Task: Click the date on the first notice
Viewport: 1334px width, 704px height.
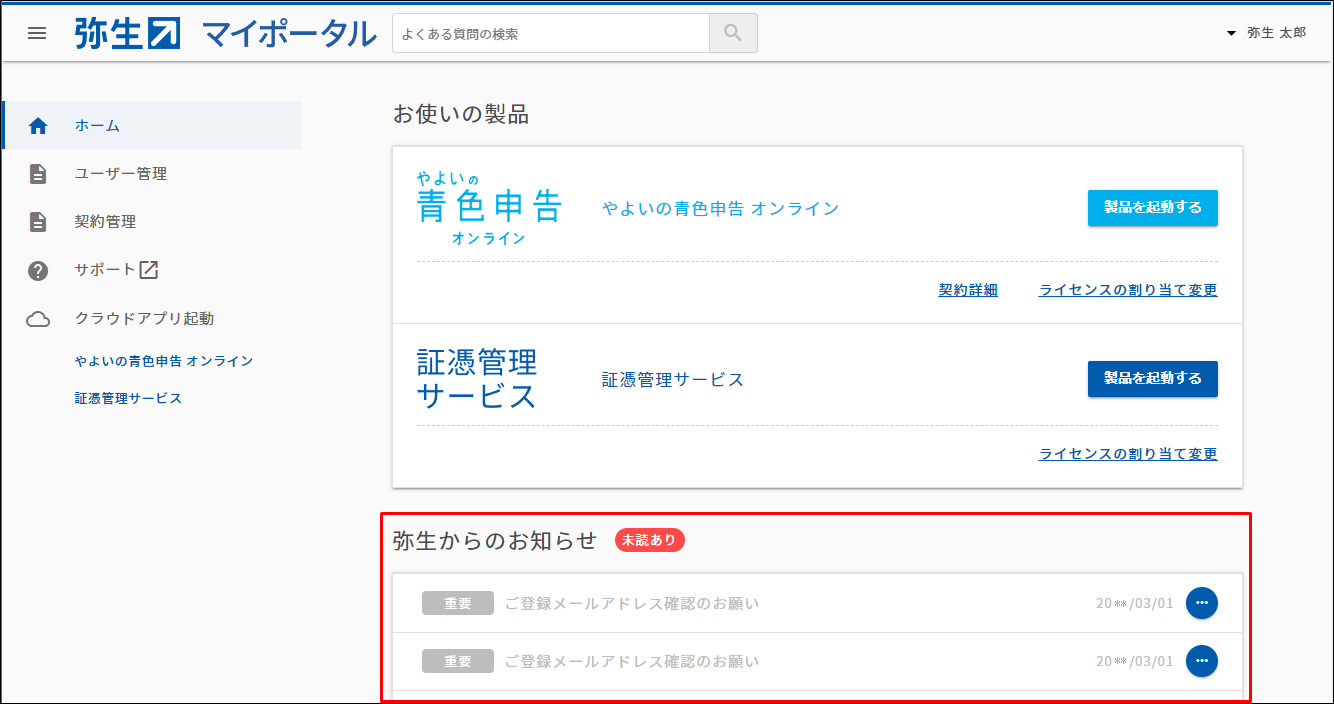Action: coord(1134,603)
